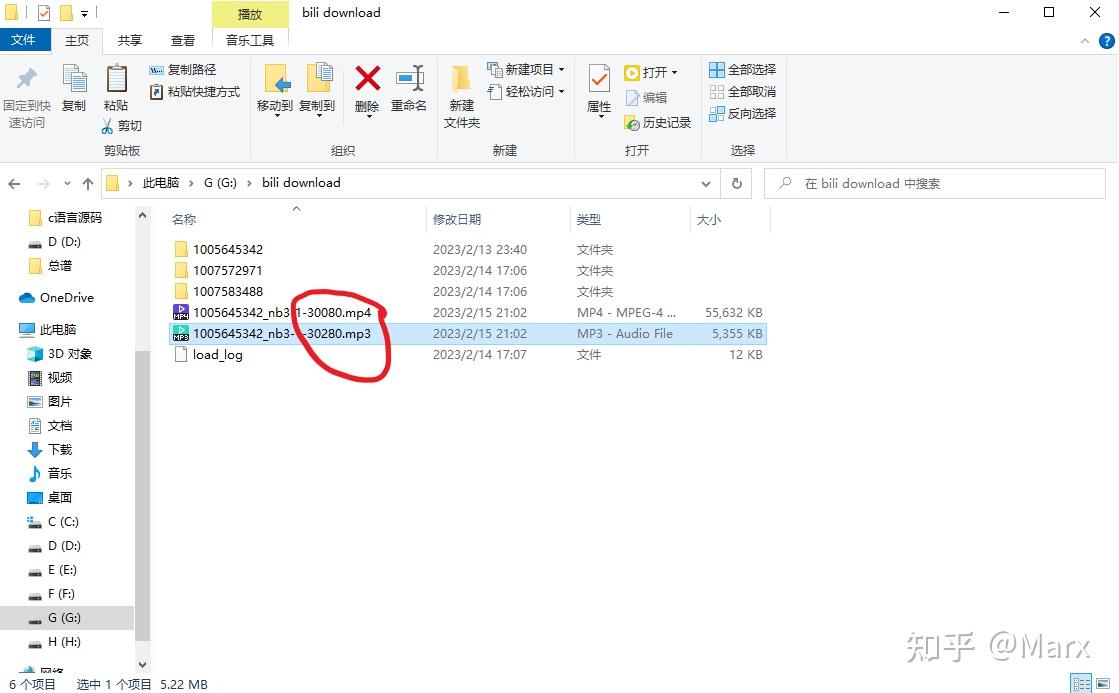The image size is (1119, 693).
Task: Click the Up one level arrow
Action: [88, 184]
